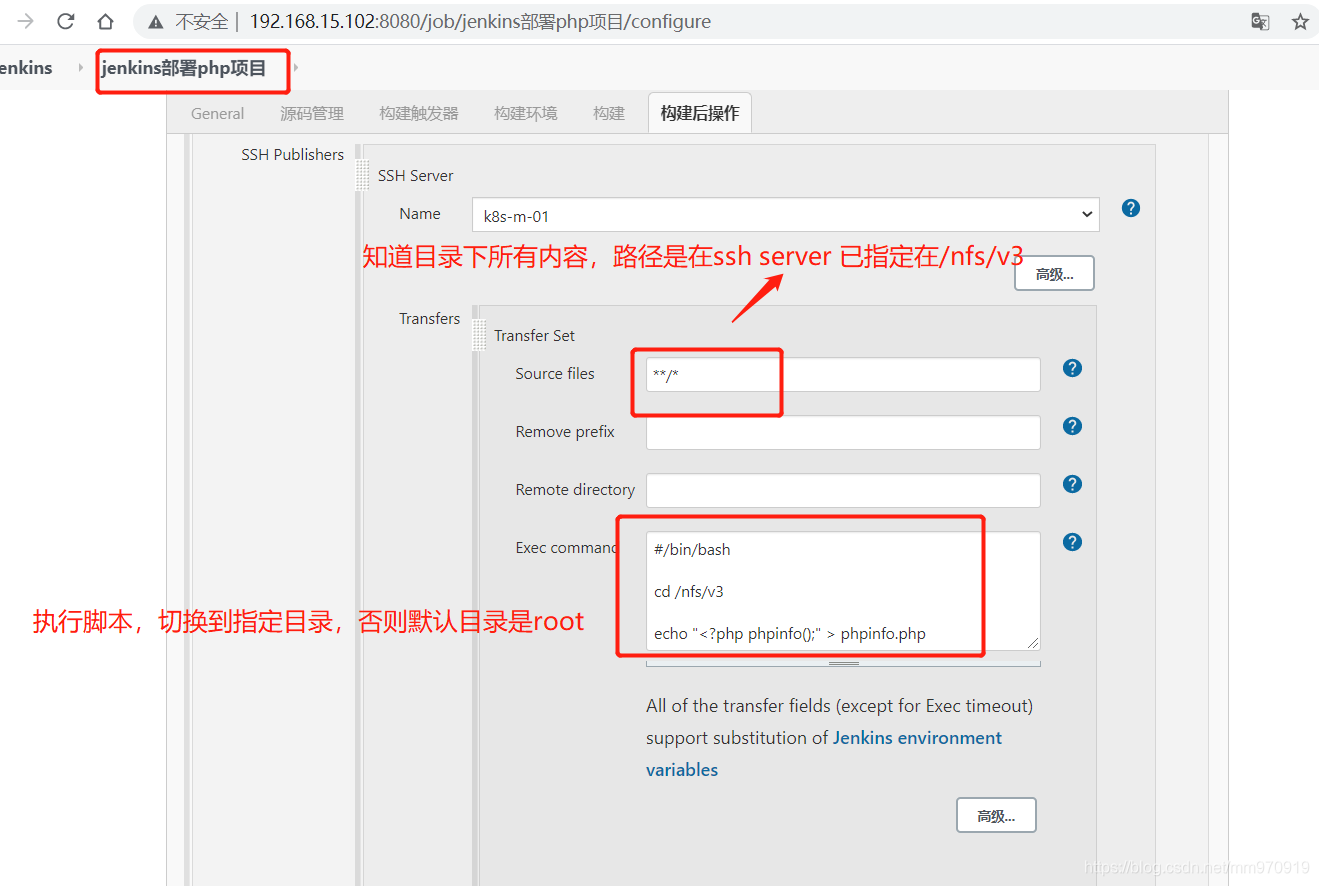Click the '#/bin/bash' line in Exec command
1319x886 pixels.
tap(692, 549)
